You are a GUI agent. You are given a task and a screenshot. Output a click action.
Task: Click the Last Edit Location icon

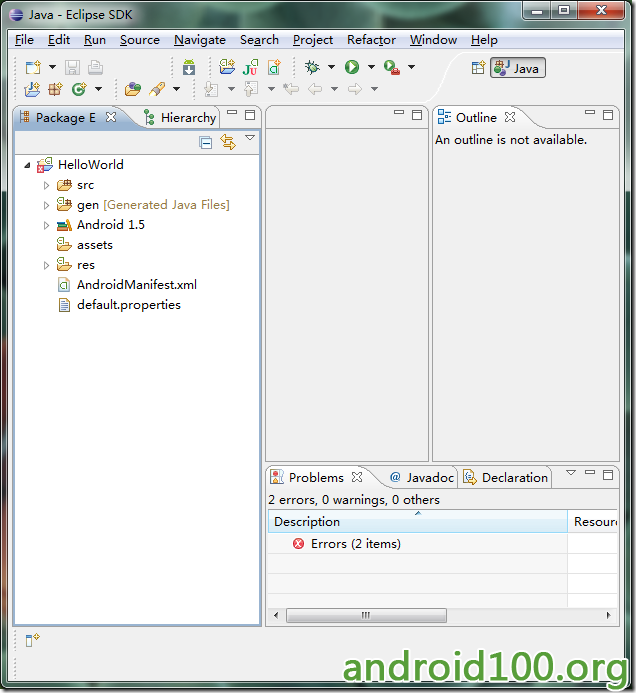[x=291, y=89]
